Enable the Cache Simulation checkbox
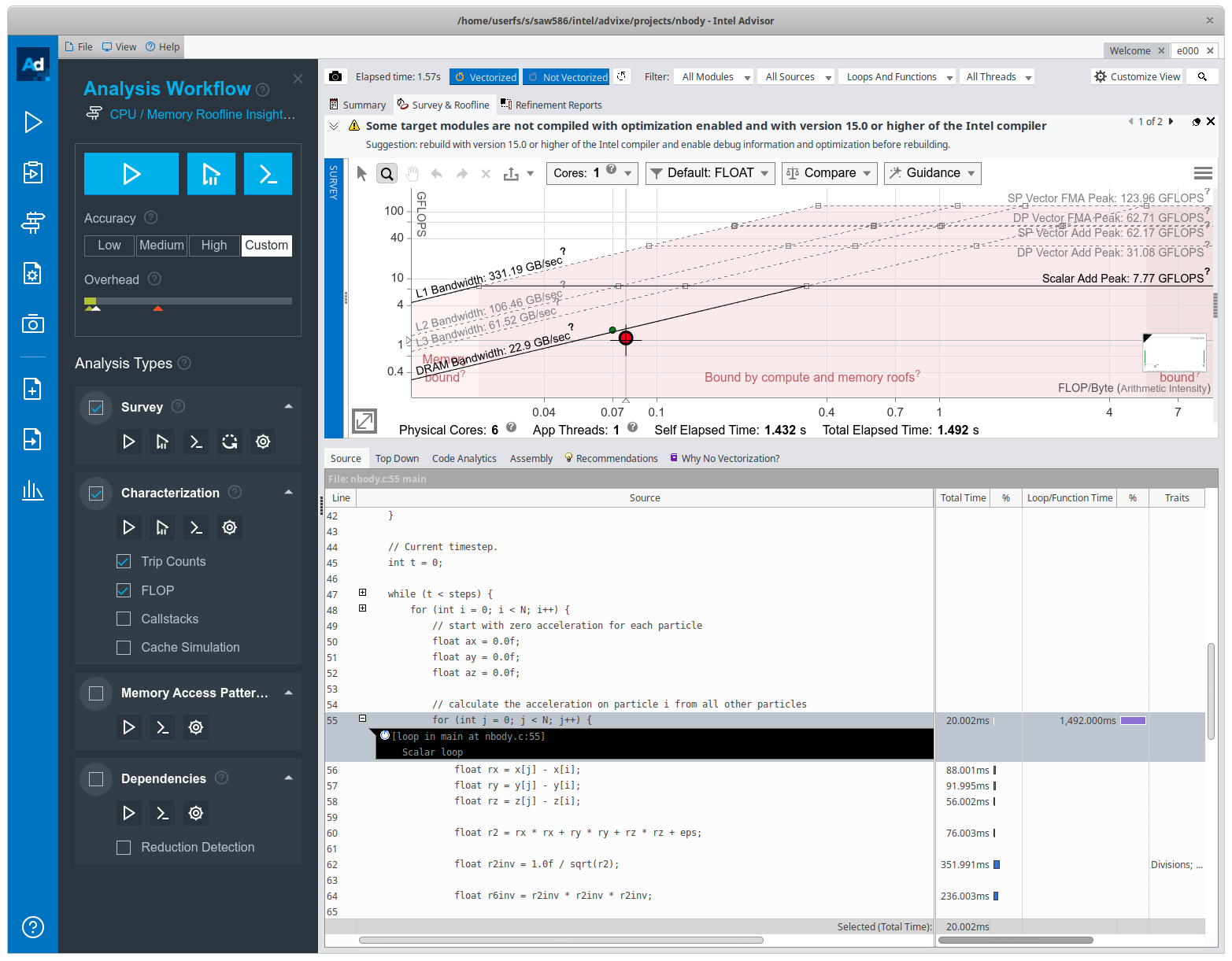Screen dimensions: 1232x961 point(124,647)
